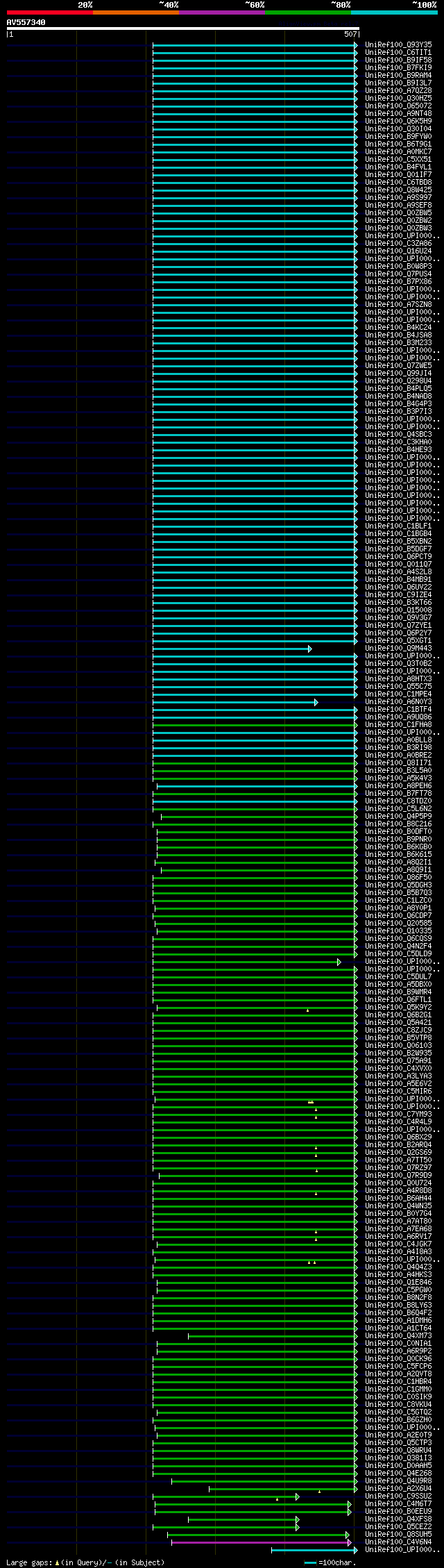
Task: Select the UniRef100_A2X6U4 label
Action: 398,1489
